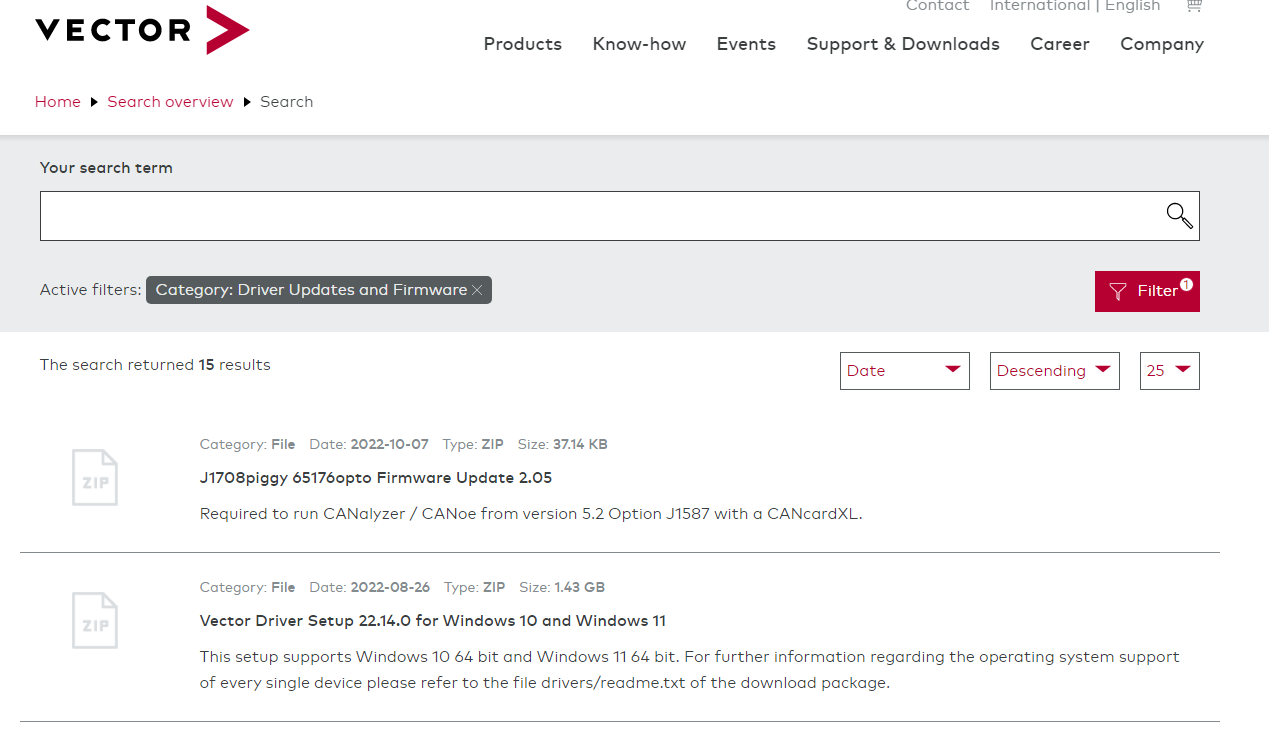Open the Date sort dropdown
The image size is (1269, 737).
click(905, 370)
